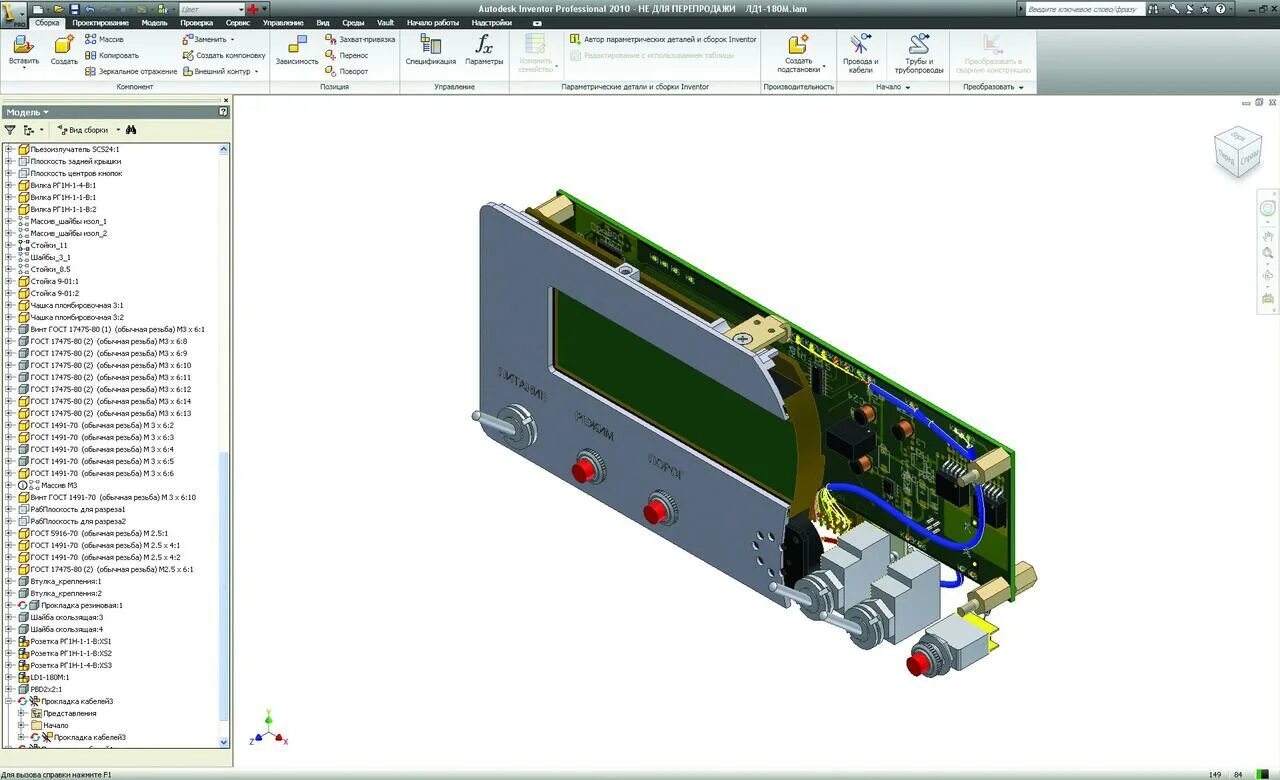Screen dimensions: 1280x780
Task: Select Массив М3 in the tree
Action: click(59, 485)
